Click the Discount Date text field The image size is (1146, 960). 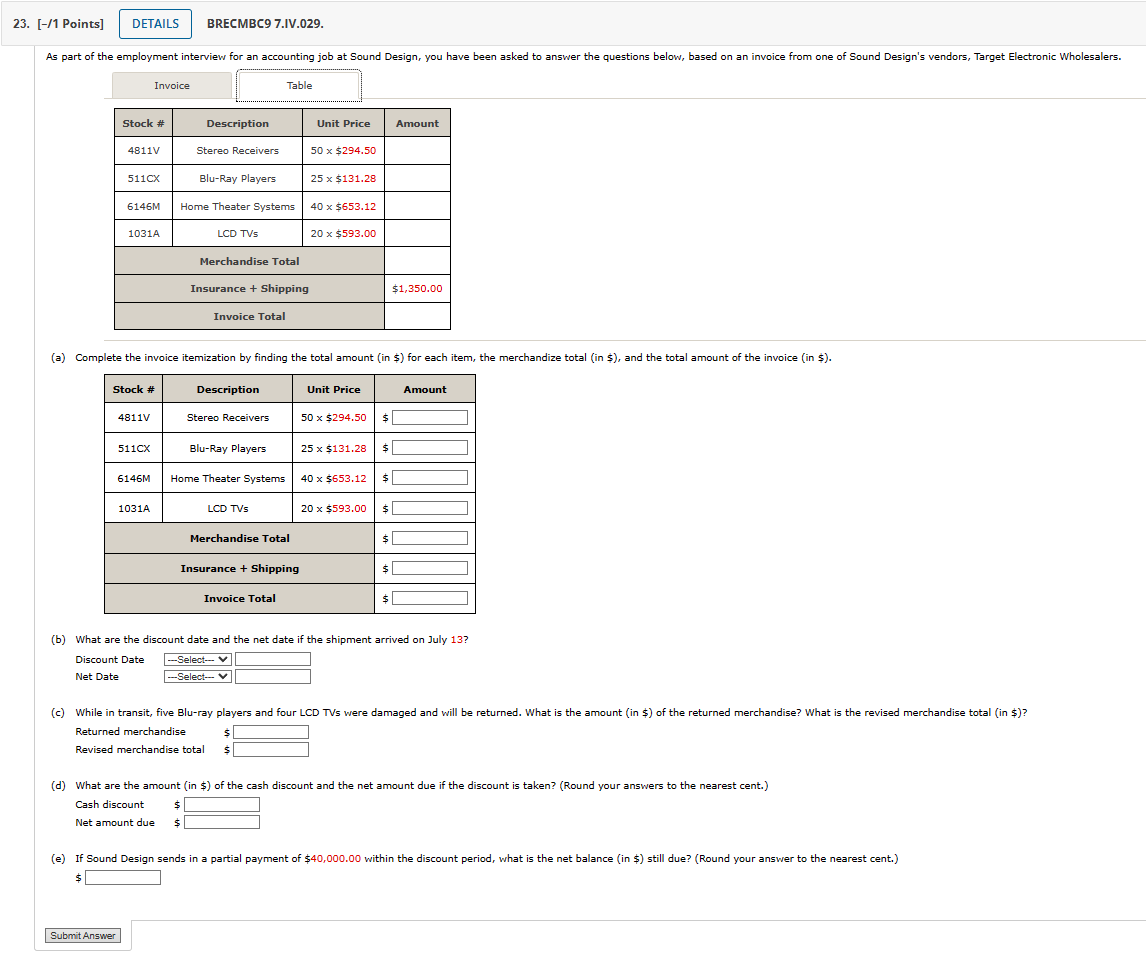272,659
